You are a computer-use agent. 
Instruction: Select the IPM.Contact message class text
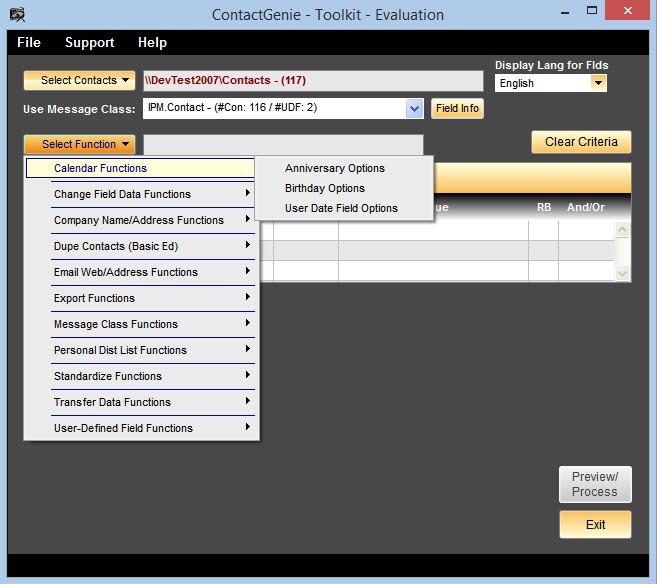[233, 108]
